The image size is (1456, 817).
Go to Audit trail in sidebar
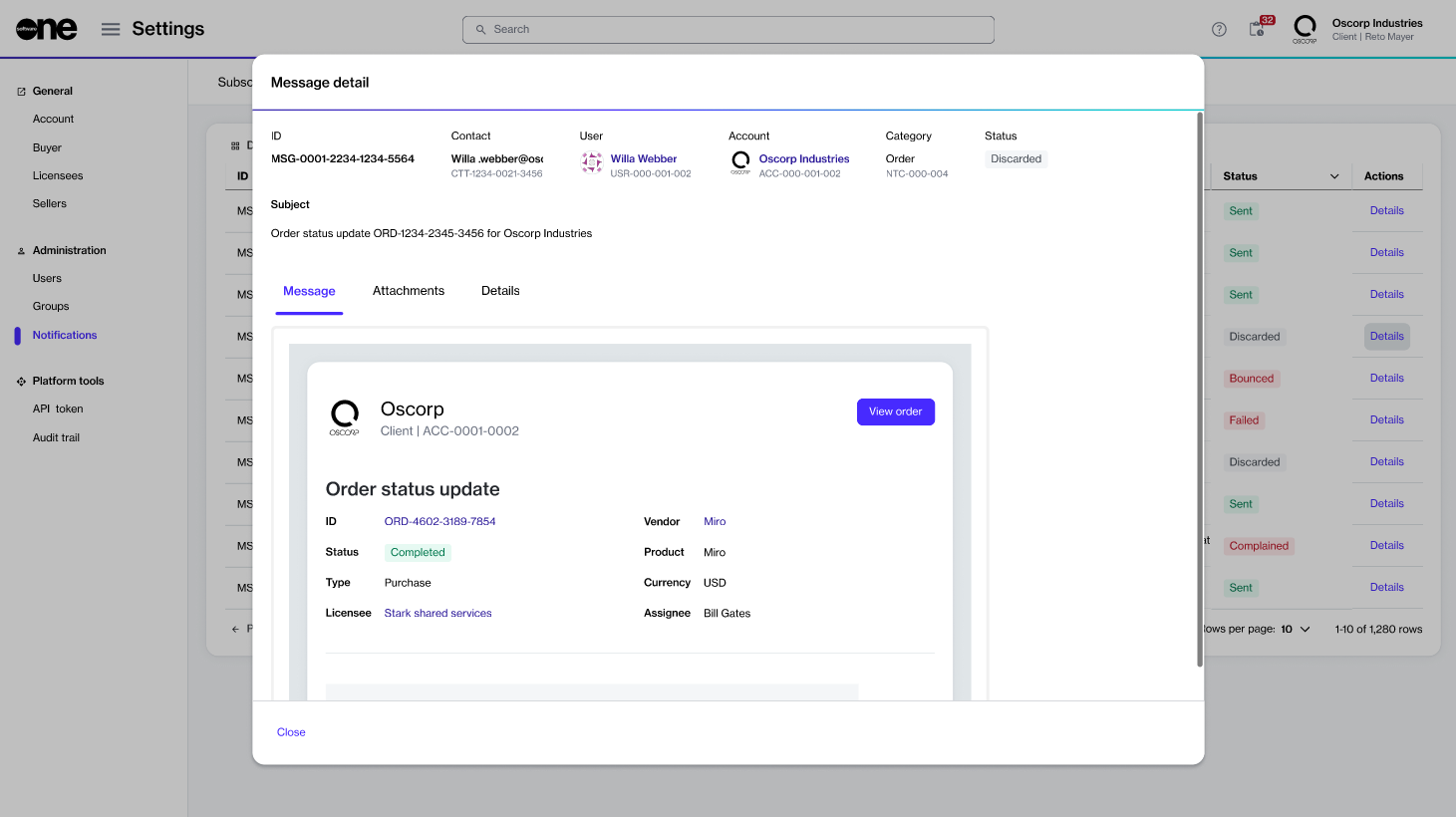(56, 437)
